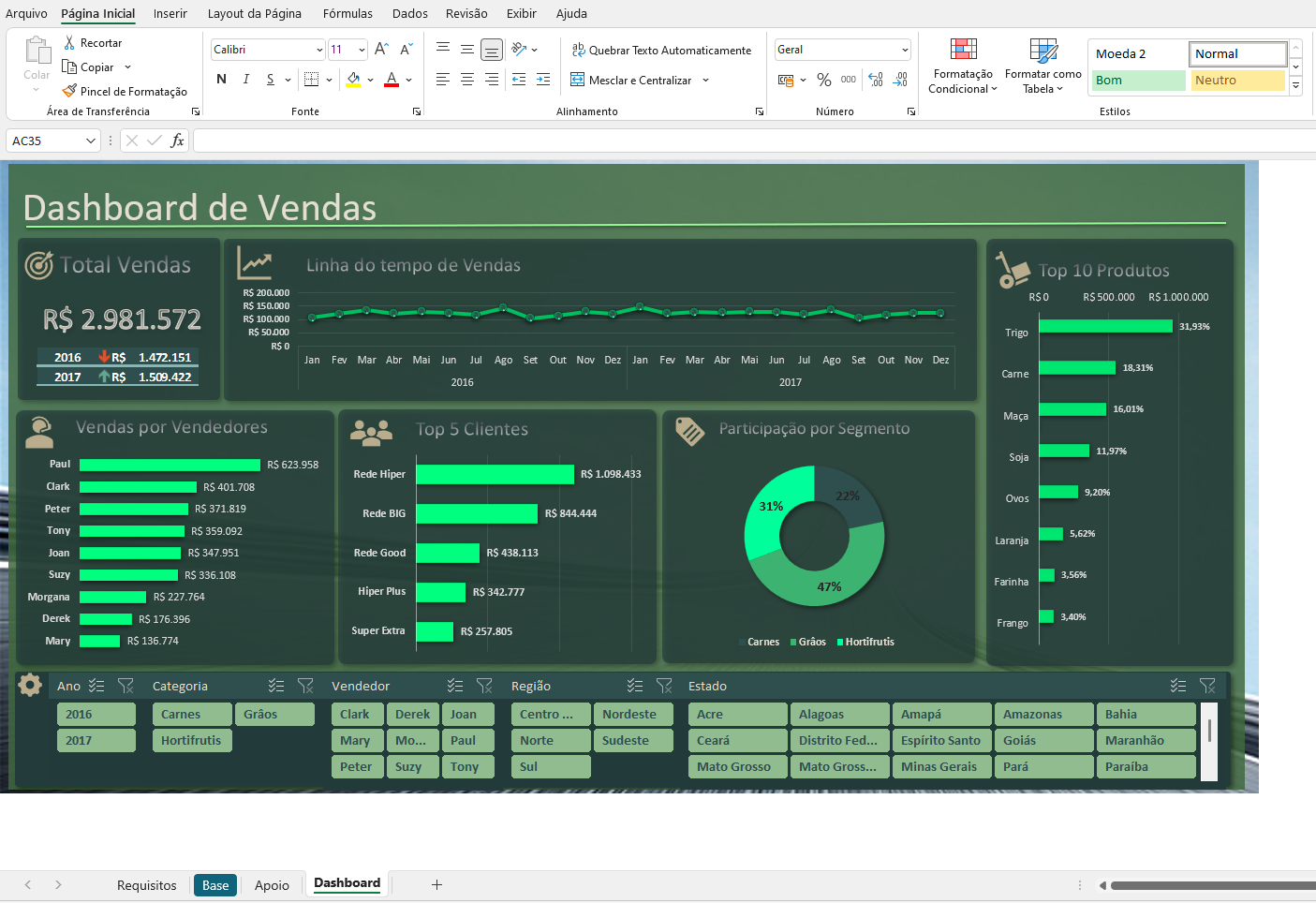Toggle Quebrar Texto Automaticamente

661,51
